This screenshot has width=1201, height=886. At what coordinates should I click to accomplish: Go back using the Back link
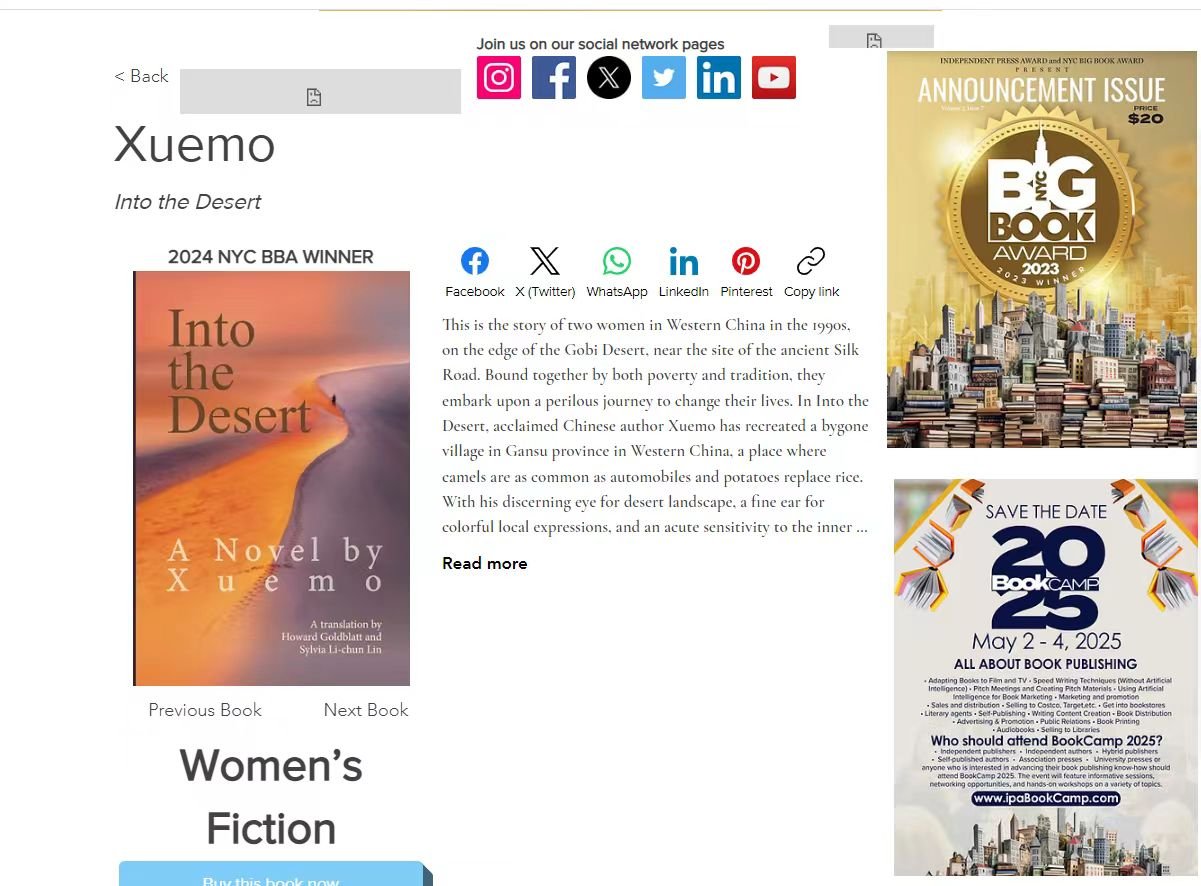point(141,76)
